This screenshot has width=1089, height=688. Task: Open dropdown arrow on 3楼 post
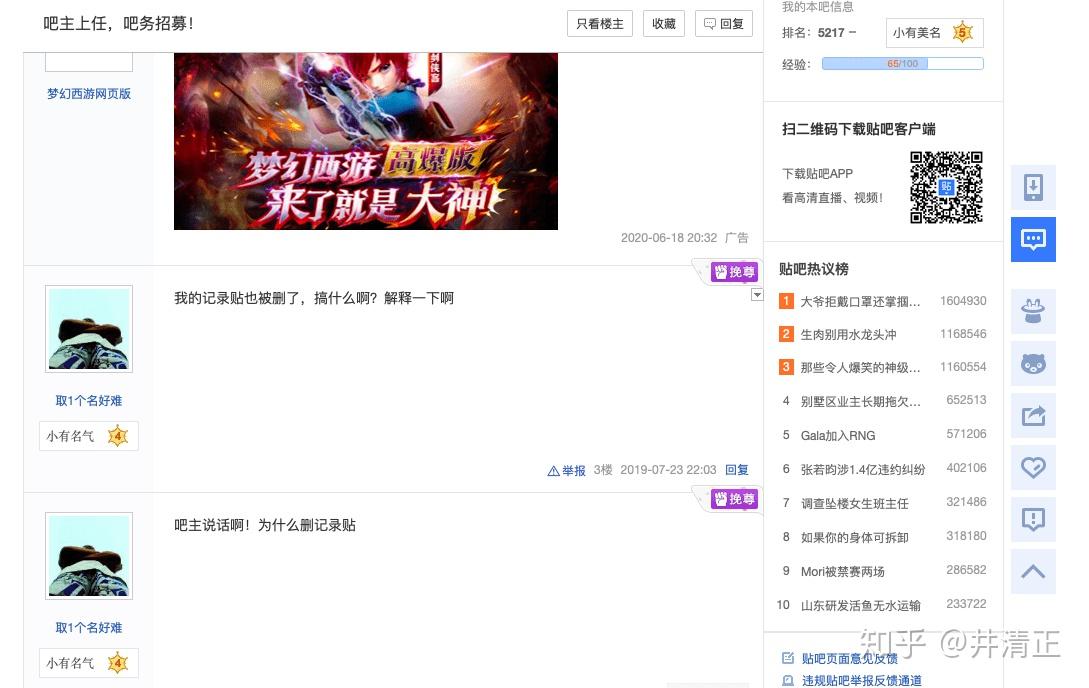point(756,295)
